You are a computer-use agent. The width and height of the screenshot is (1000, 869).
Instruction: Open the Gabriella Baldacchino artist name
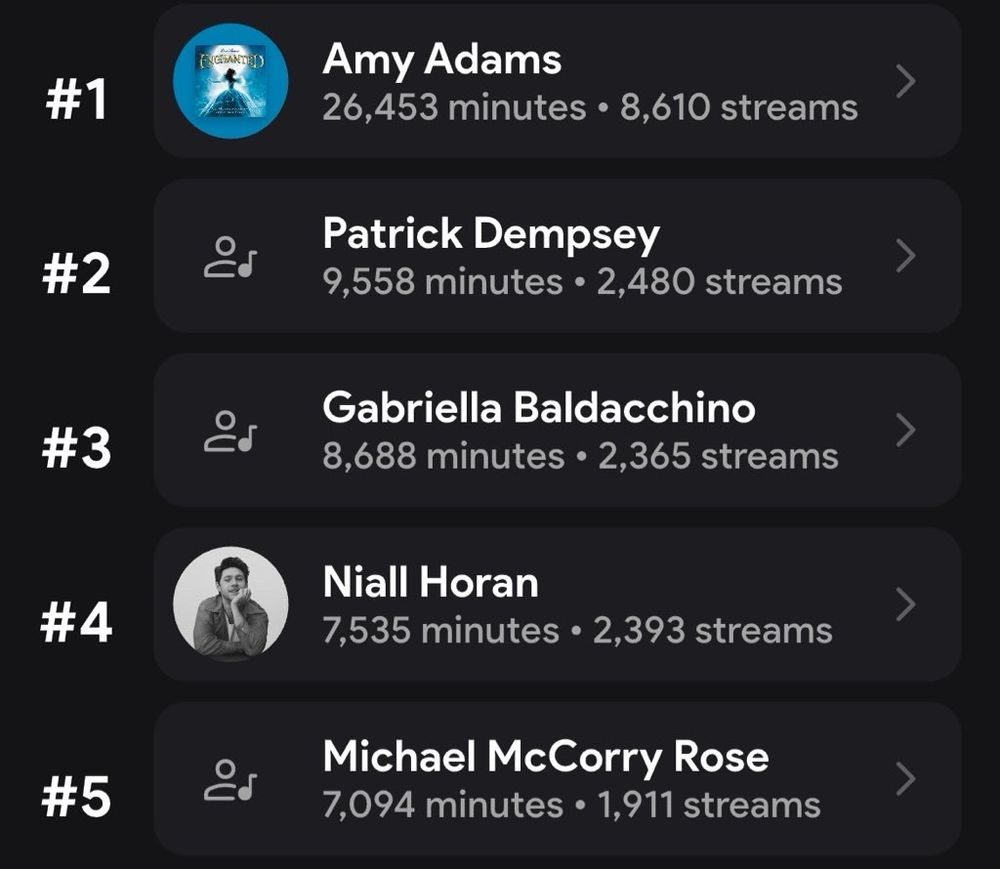[539, 407]
